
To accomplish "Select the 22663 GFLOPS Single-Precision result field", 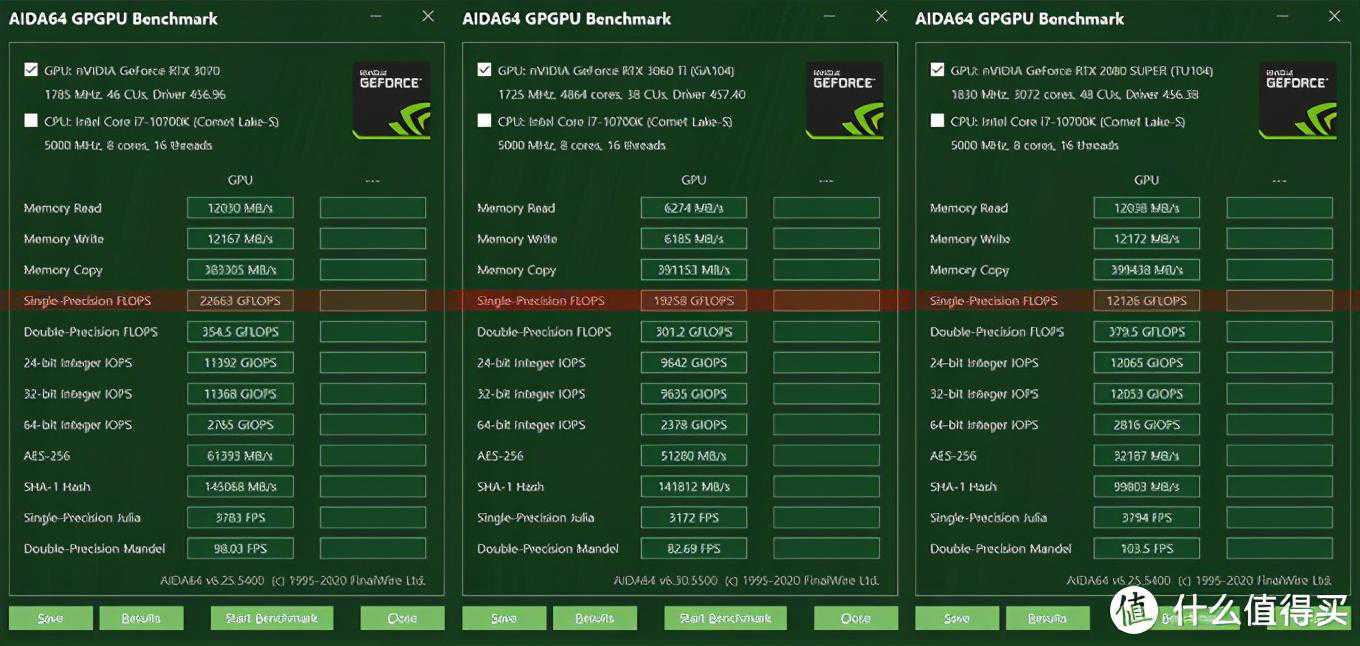I will 240,301.
